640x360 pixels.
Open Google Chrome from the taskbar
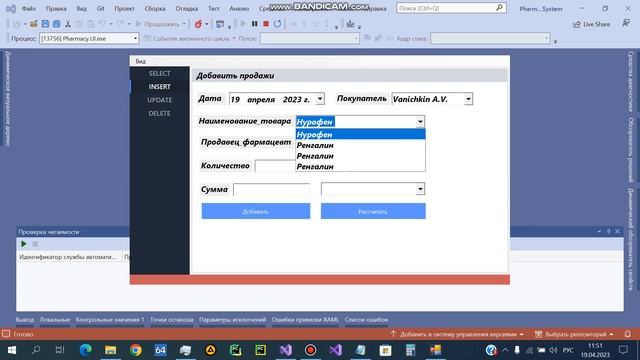coord(136,350)
